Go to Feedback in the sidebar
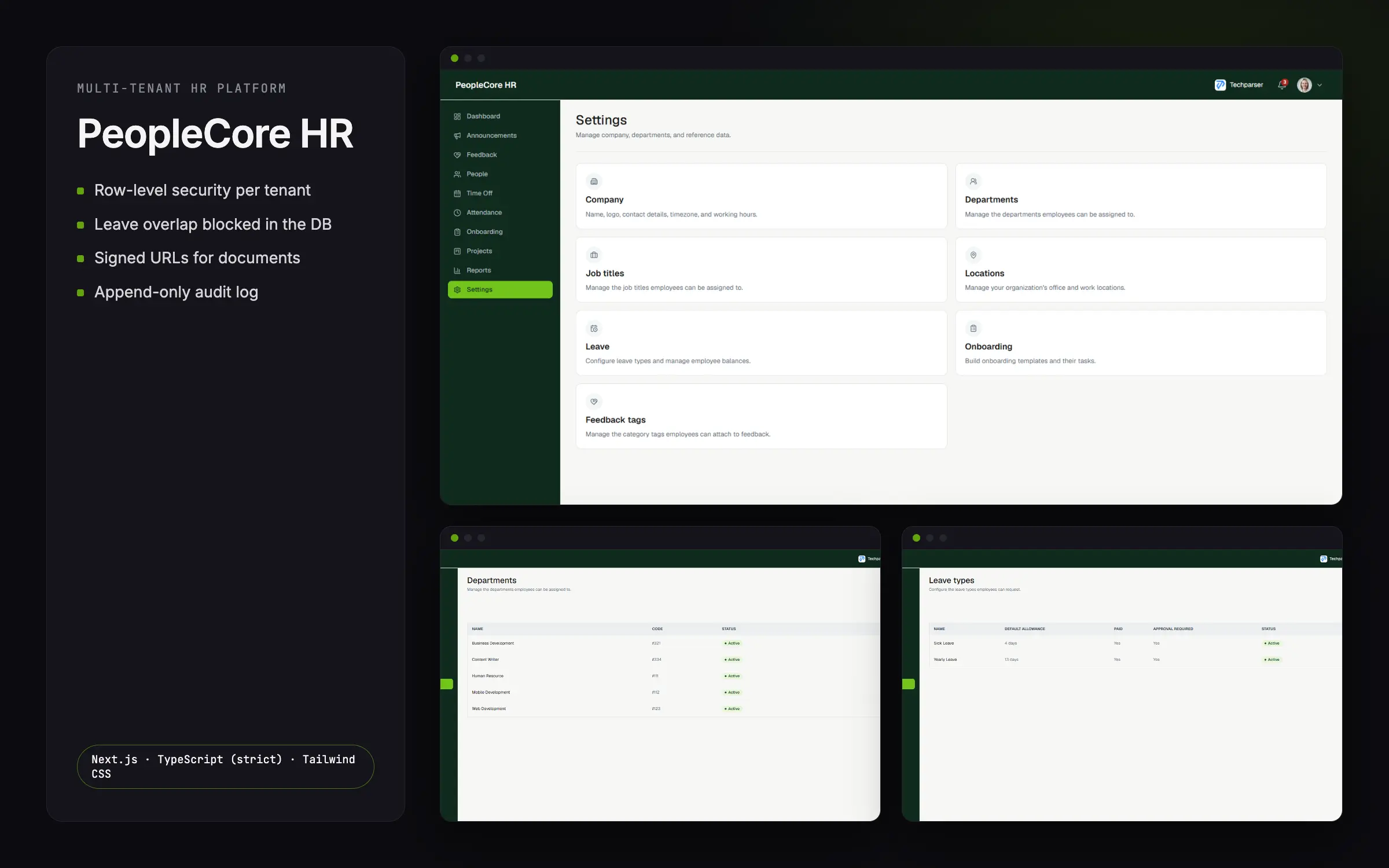This screenshot has height=868, width=1389. point(500,155)
